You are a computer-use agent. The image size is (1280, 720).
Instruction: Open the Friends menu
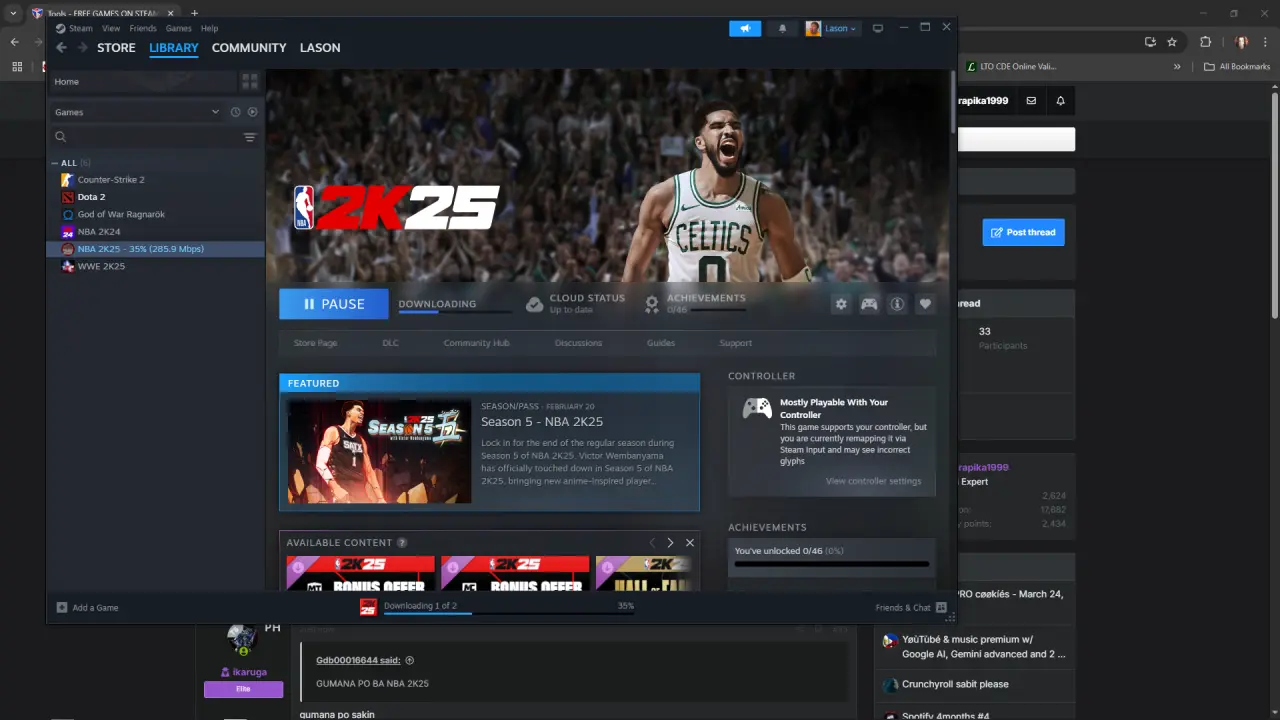pyautogui.click(x=143, y=28)
